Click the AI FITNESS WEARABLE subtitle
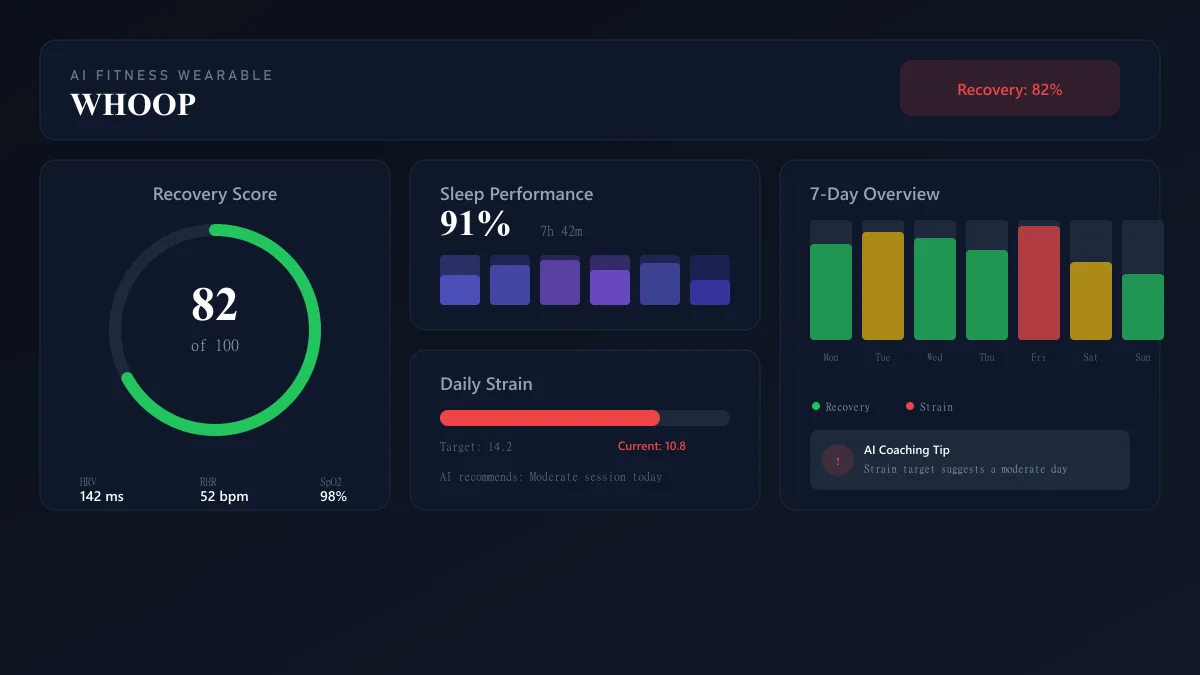 pyautogui.click(x=171, y=75)
